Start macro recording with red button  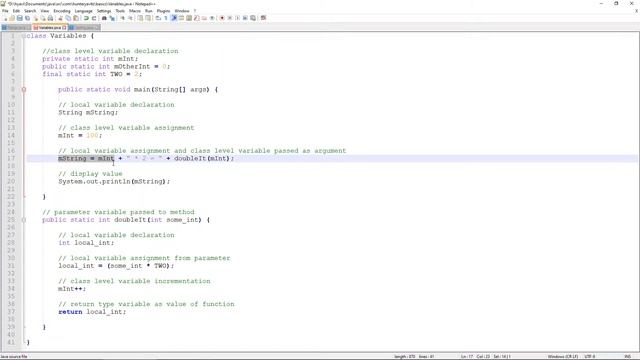[x=222, y=18]
